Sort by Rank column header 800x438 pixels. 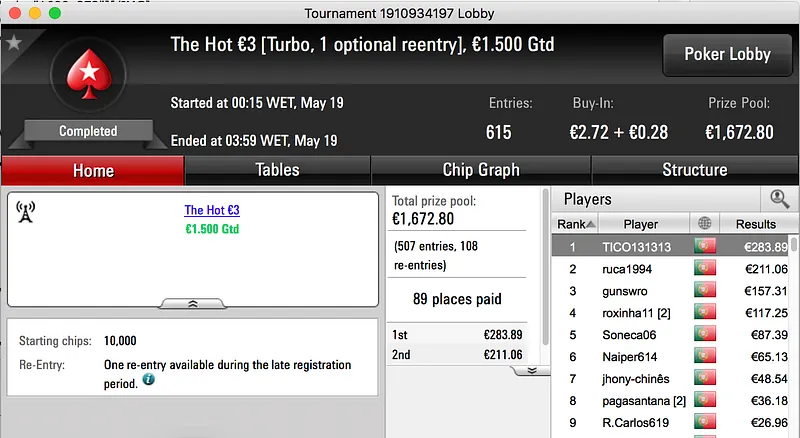(x=576, y=224)
